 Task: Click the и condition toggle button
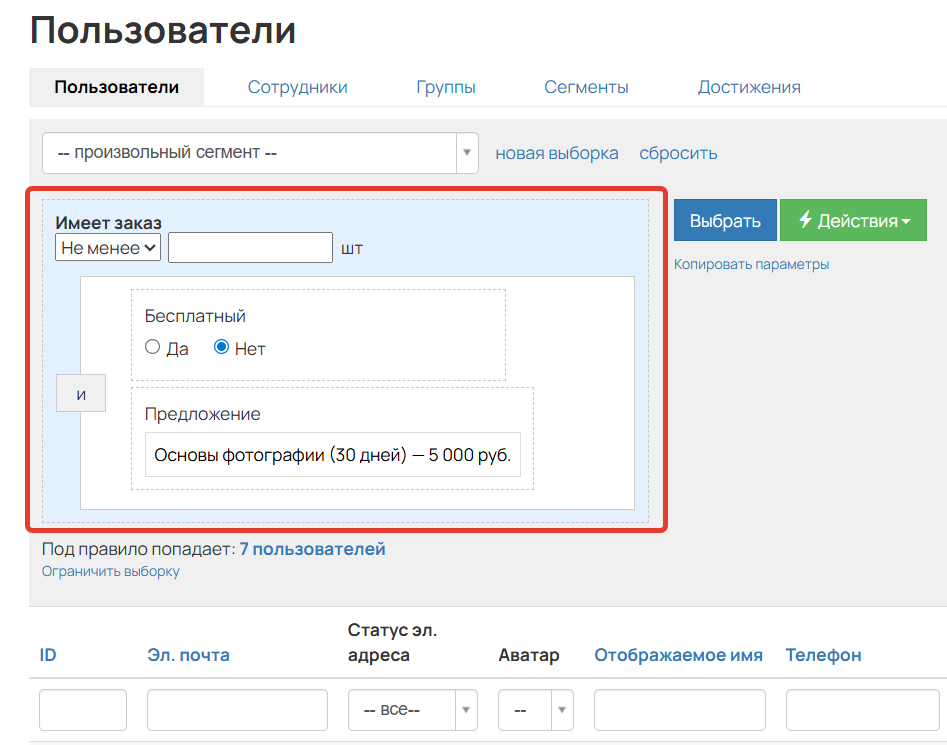(81, 393)
